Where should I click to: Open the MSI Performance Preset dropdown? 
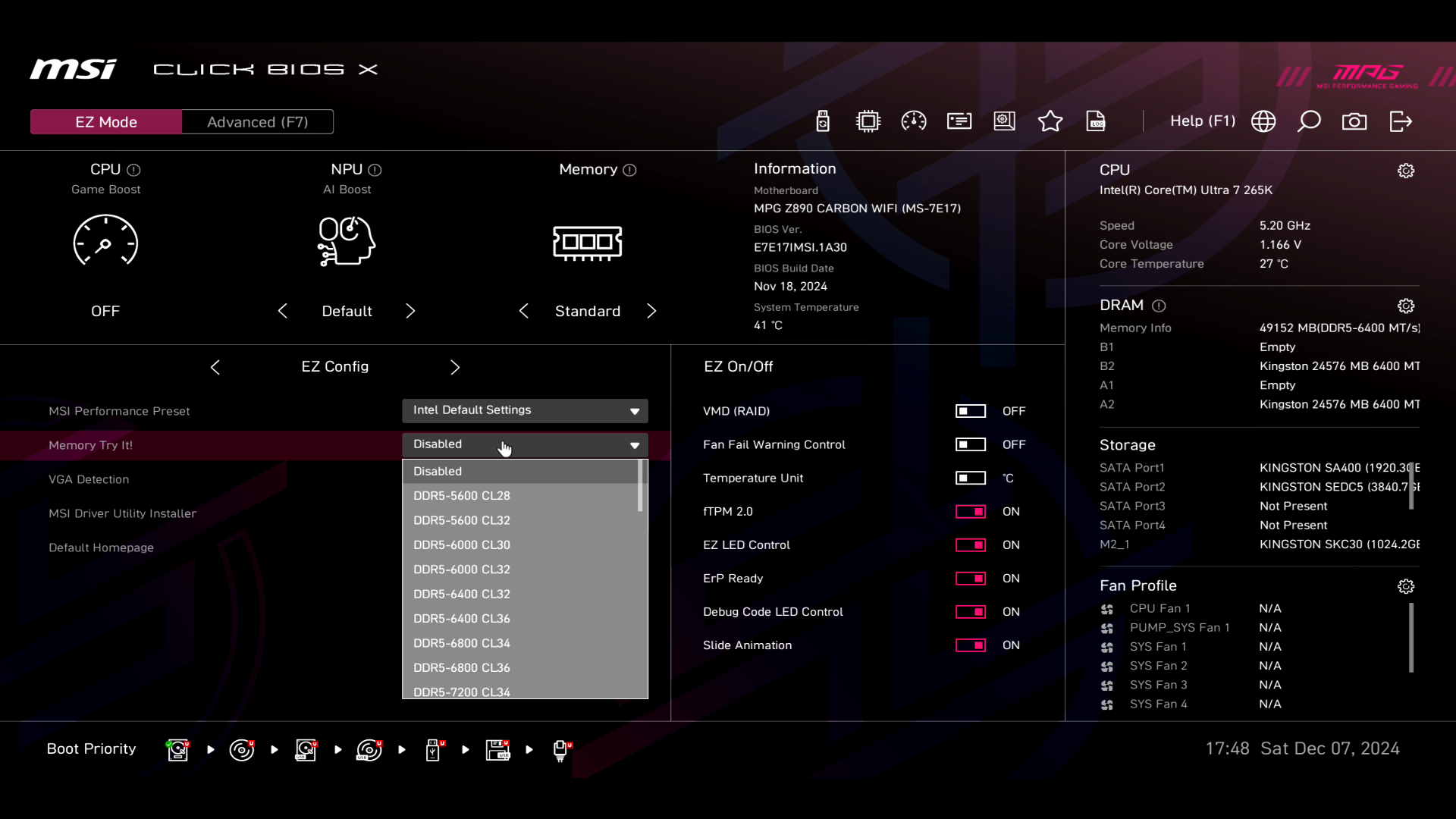click(525, 410)
